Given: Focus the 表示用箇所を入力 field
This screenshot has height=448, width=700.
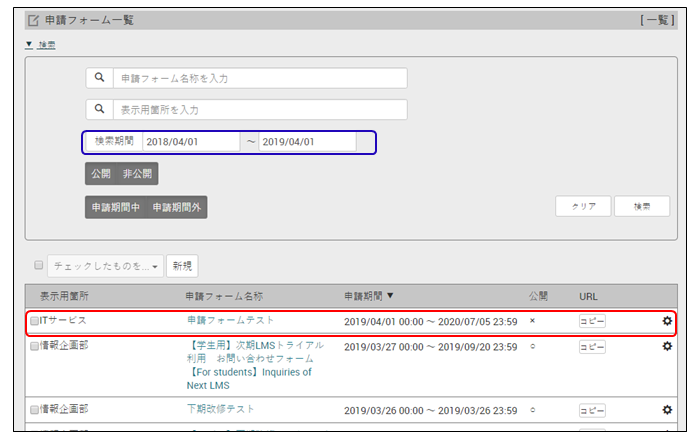Looking at the screenshot, I should point(260,109).
